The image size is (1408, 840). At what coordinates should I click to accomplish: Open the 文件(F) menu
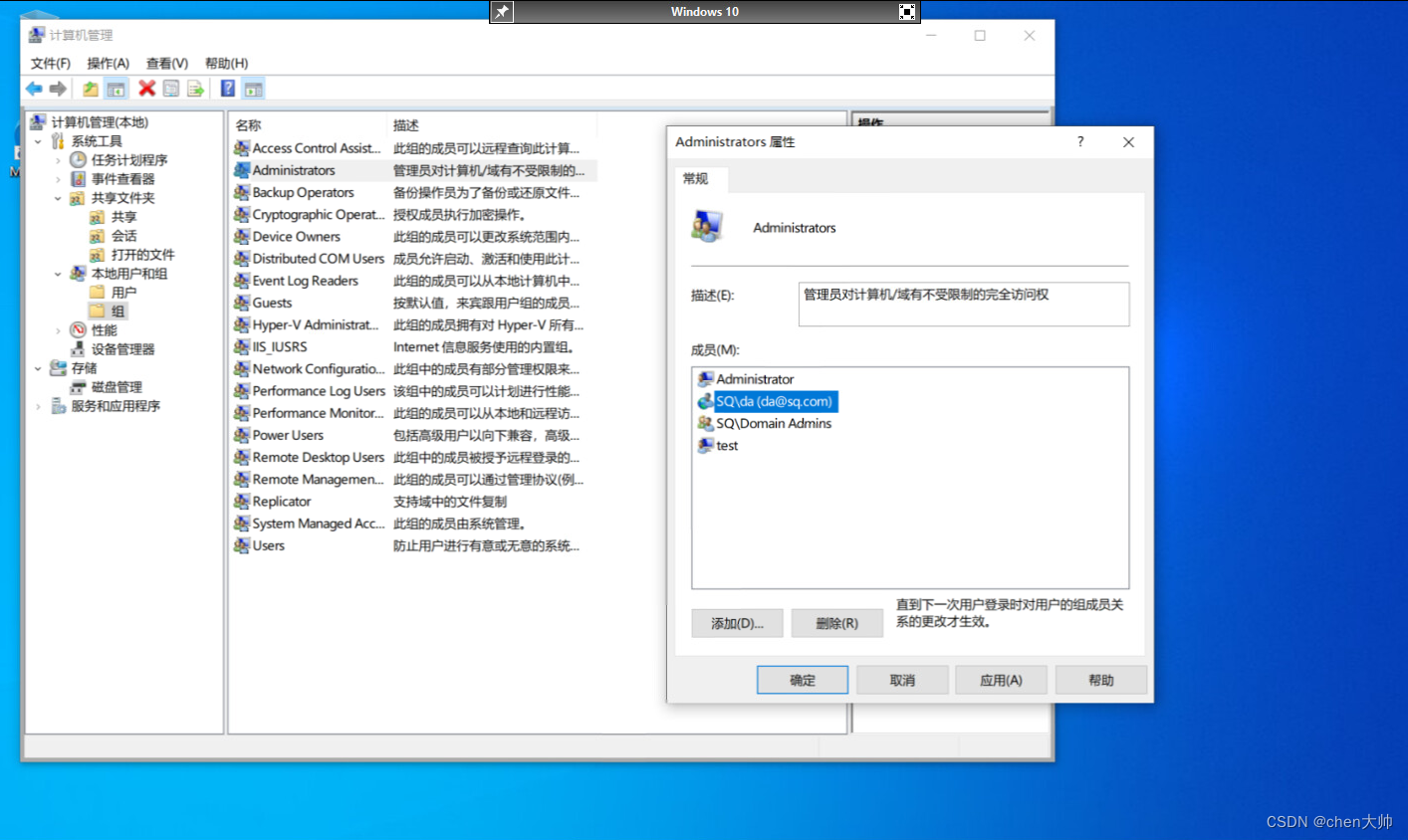(x=51, y=63)
